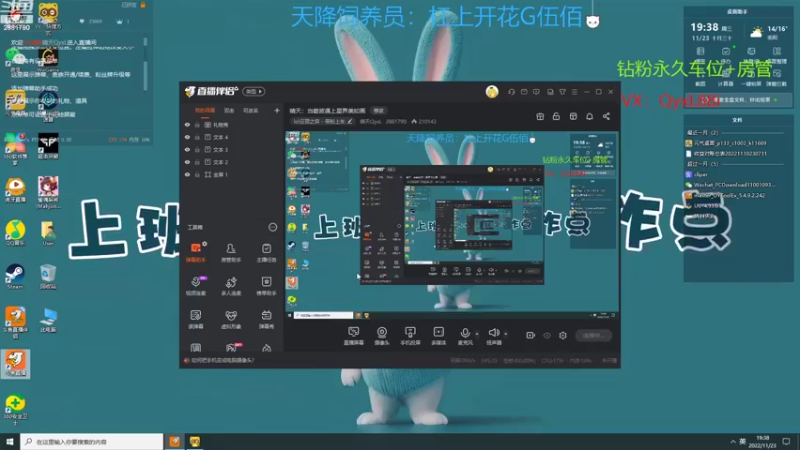Open the hamburger menu in title bar
The image size is (800, 450).
[x=574, y=92]
